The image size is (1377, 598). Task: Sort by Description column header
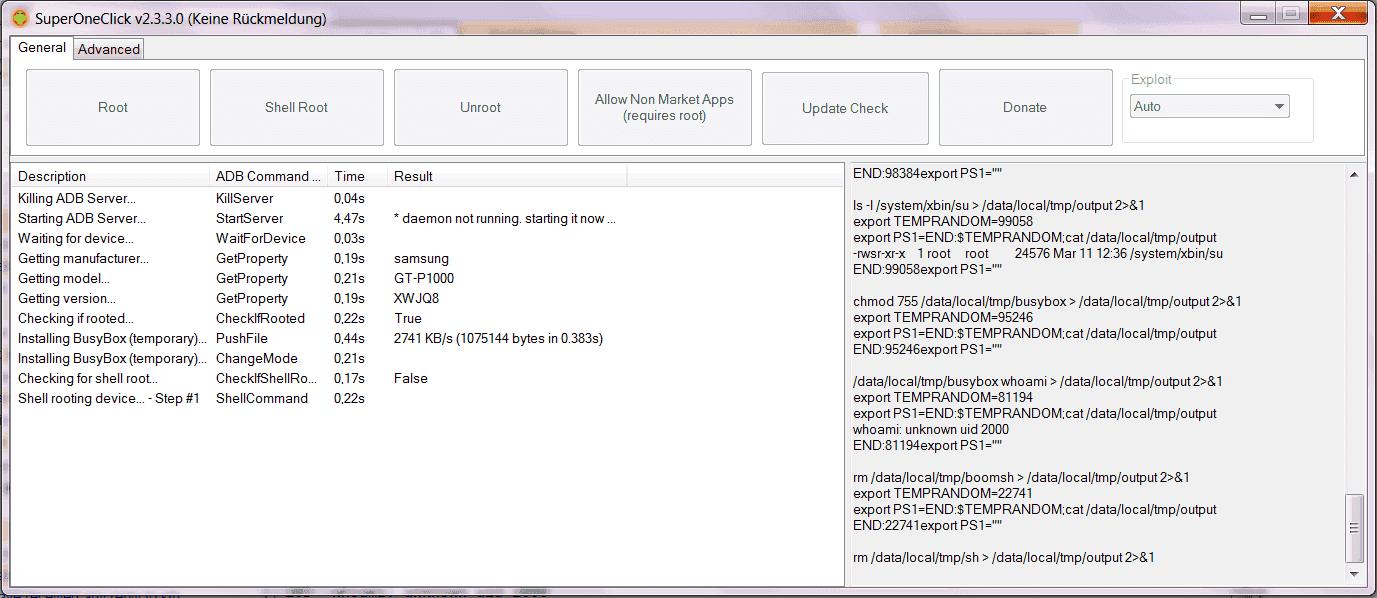coord(111,176)
